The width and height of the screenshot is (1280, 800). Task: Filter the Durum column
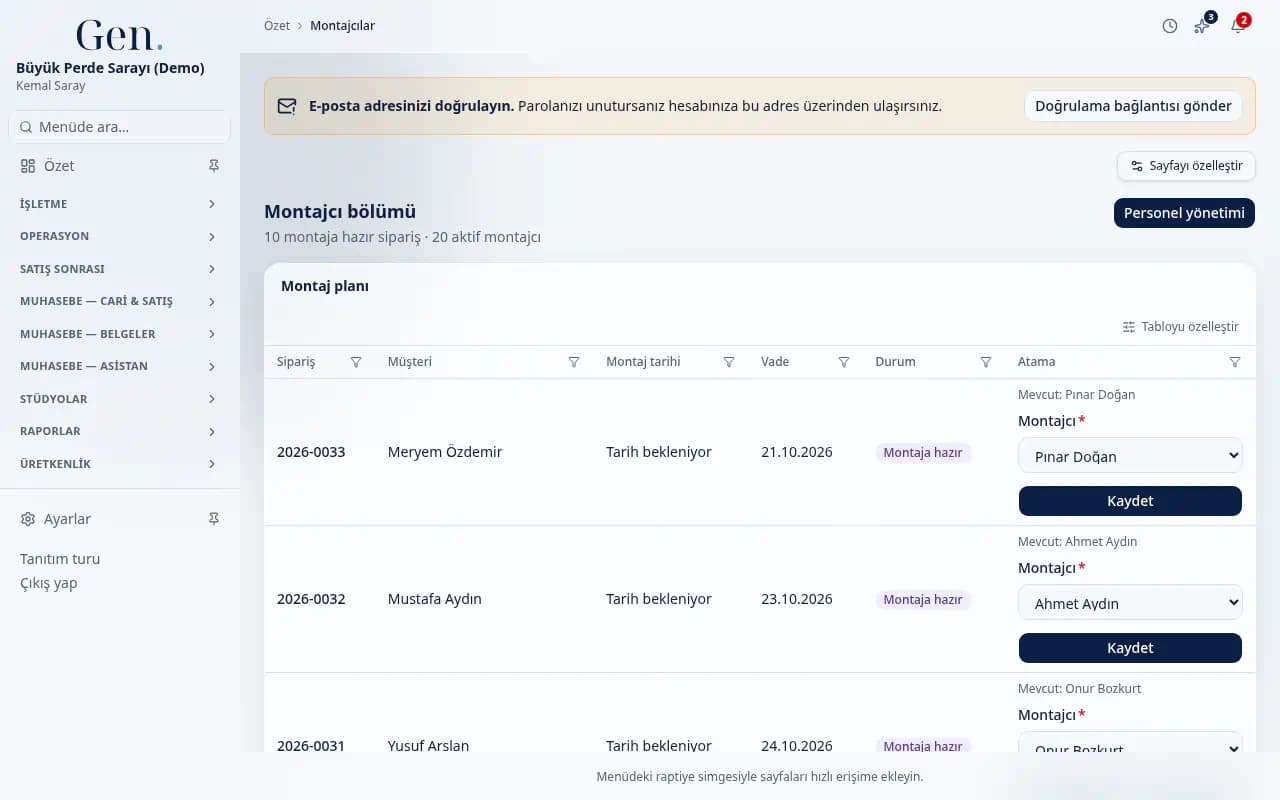(986, 362)
